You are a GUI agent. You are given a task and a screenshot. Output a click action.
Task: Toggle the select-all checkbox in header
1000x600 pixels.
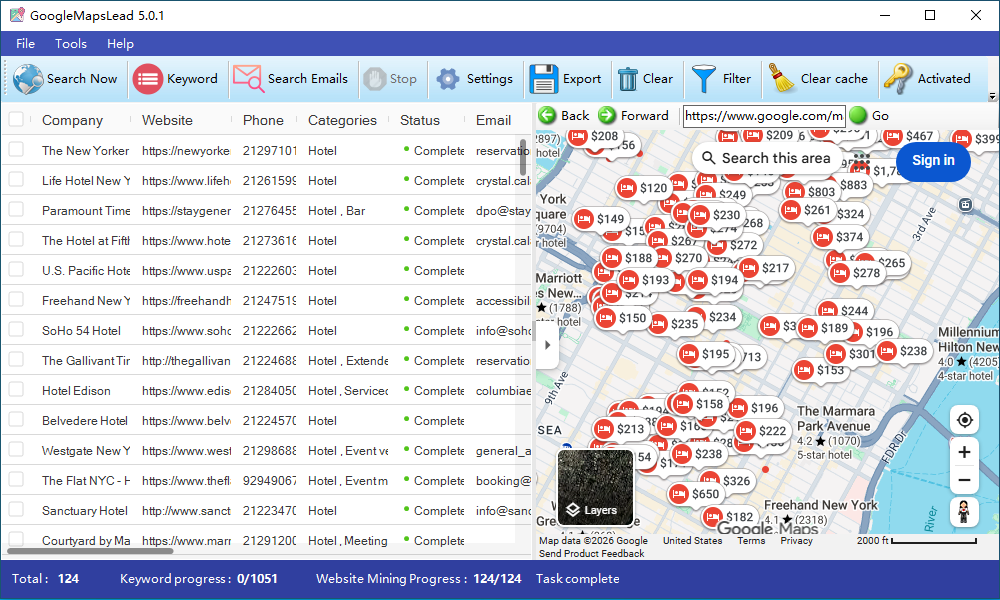point(16,120)
